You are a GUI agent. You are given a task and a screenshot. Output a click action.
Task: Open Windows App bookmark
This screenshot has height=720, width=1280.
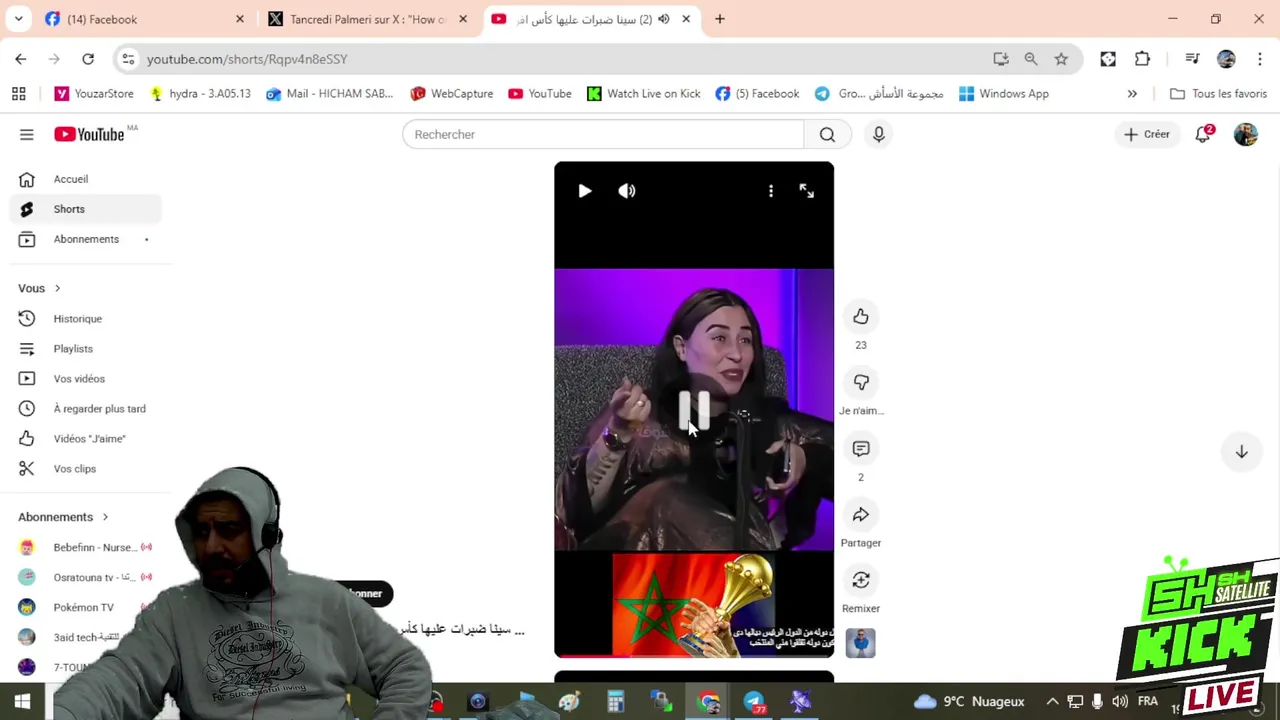coord(1004,94)
